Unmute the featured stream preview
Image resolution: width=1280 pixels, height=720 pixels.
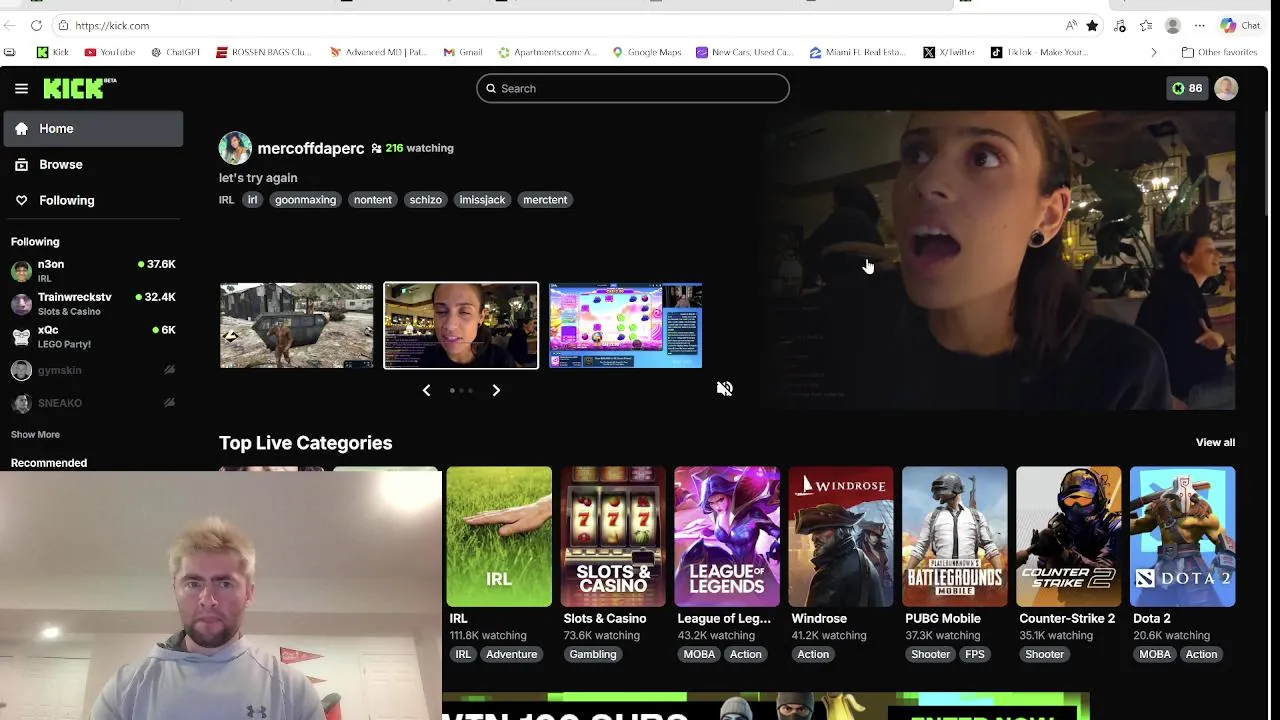(x=725, y=389)
